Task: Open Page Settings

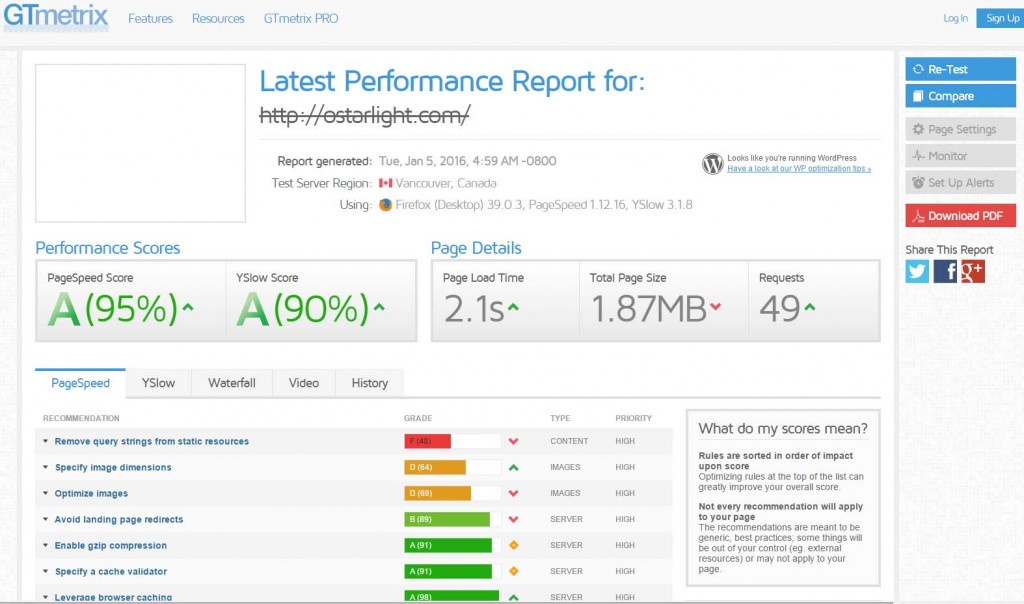Action: (961, 129)
